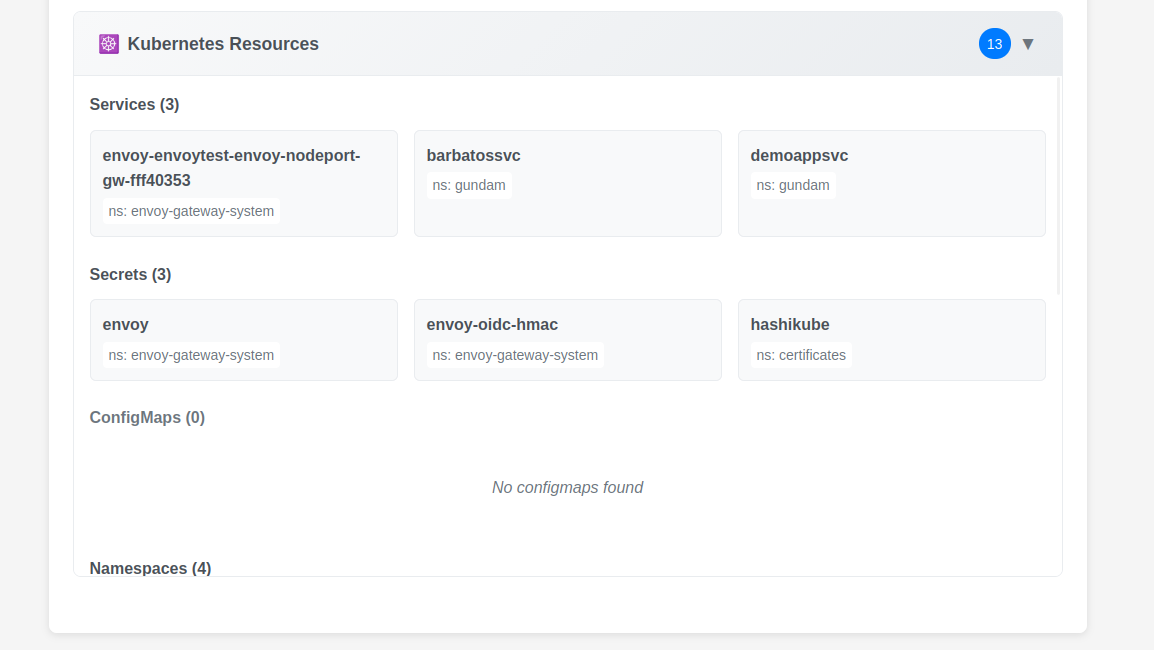
Task: Click the gundam namespace tag under demoappsvc
Action: tap(793, 185)
